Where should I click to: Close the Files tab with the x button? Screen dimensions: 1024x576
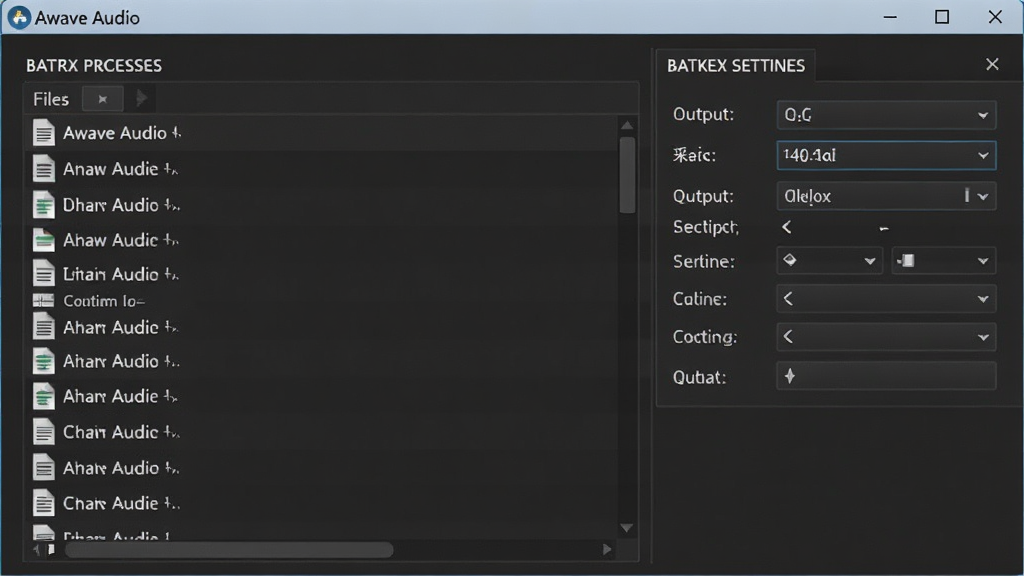pos(103,99)
